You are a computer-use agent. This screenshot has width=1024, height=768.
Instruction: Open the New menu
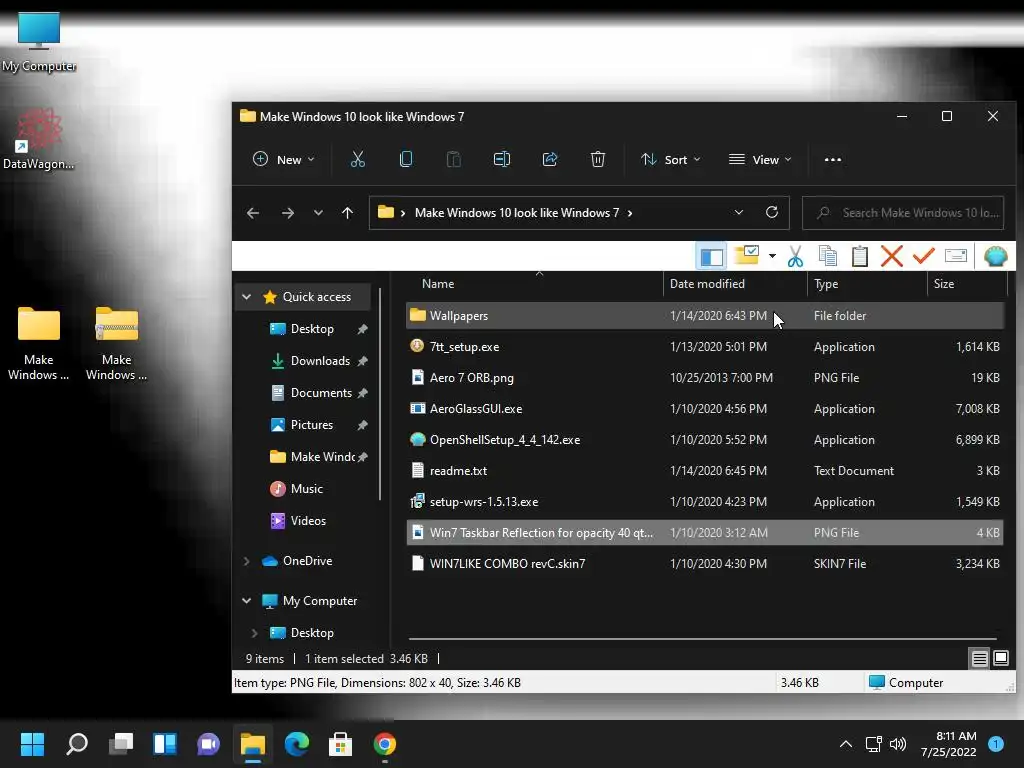(x=283, y=159)
